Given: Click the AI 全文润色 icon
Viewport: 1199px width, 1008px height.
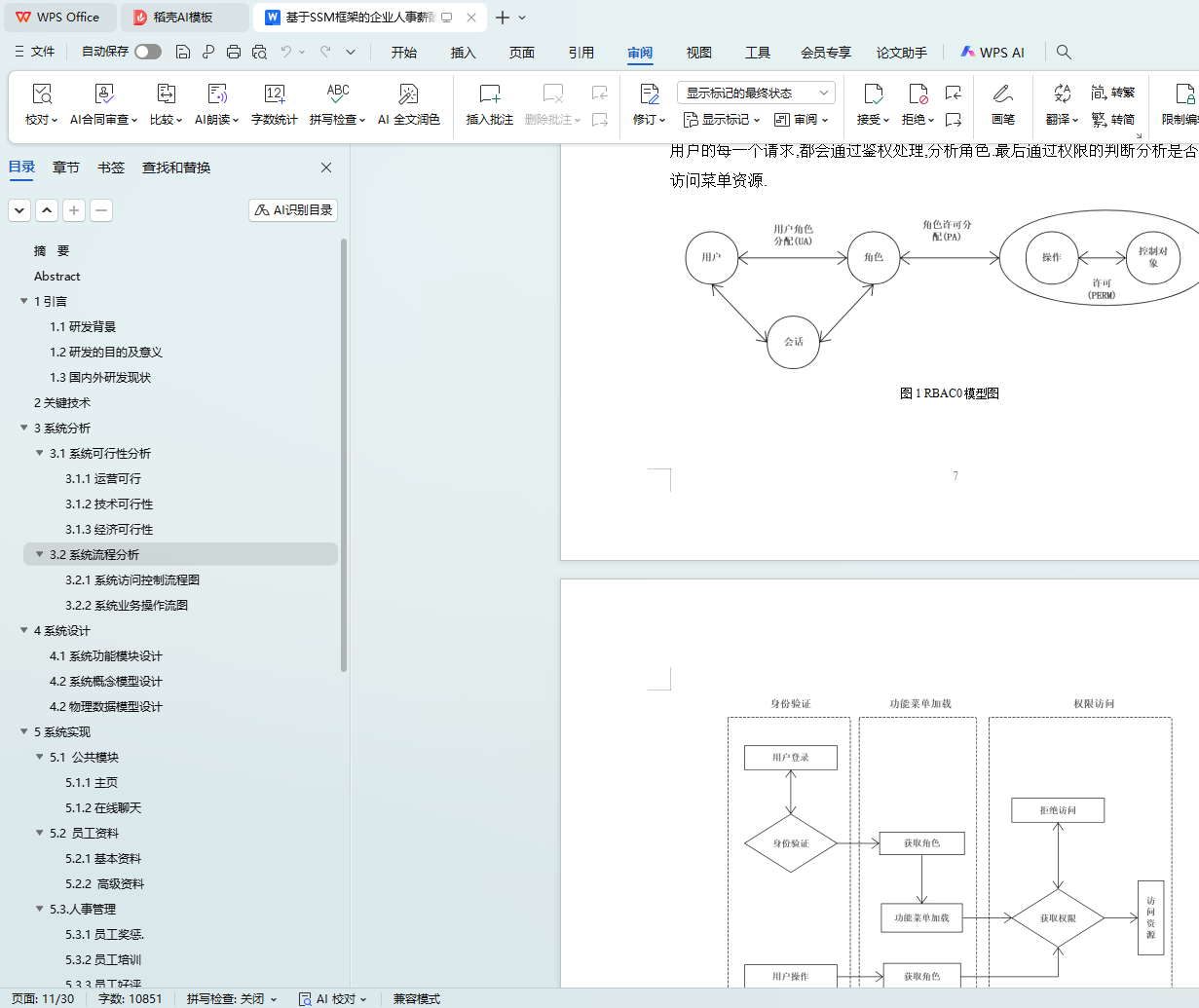Looking at the screenshot, I should pyautogui.click(x=408, y=94).
